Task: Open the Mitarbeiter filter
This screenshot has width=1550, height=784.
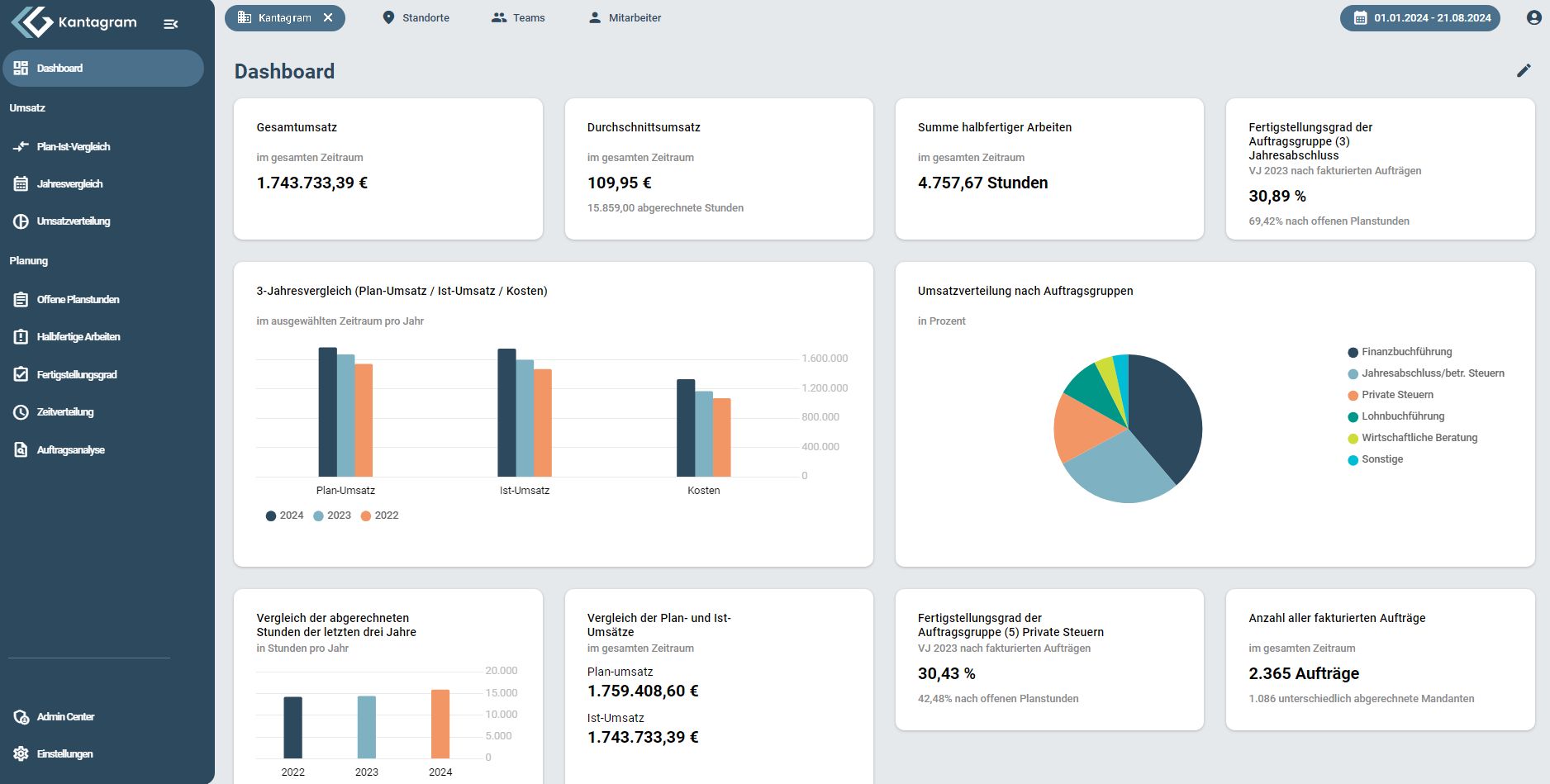Action: click(625, 17)
